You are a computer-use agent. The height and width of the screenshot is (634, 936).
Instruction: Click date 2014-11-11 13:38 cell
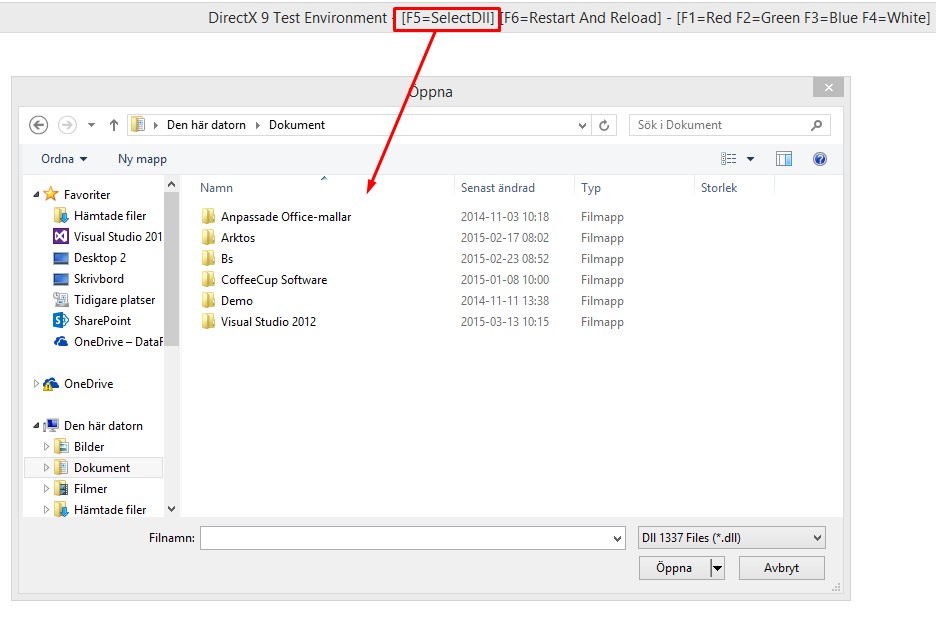click(x=504, y=300)
